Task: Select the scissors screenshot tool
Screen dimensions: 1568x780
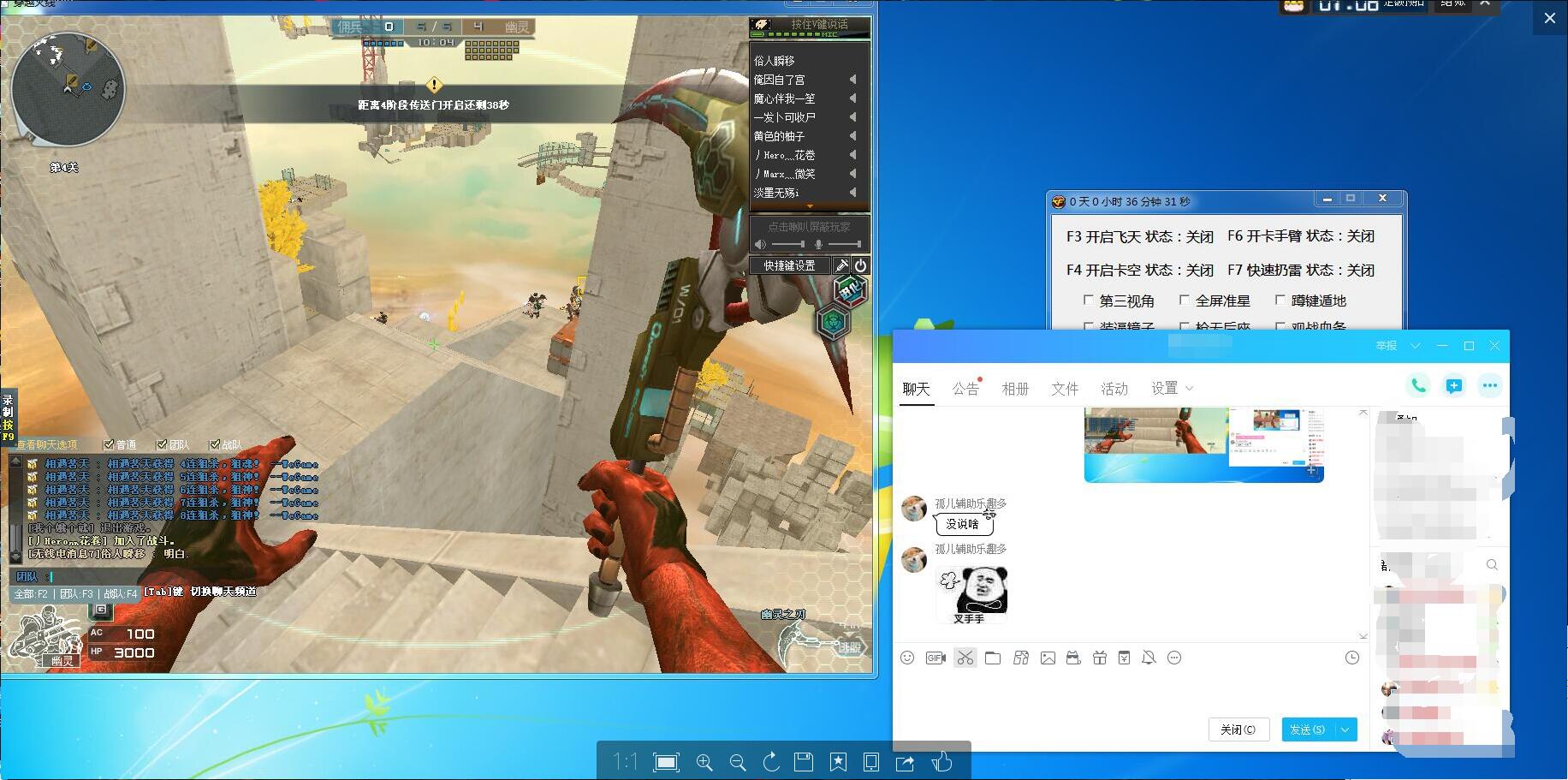Action: tap(965, 658)
